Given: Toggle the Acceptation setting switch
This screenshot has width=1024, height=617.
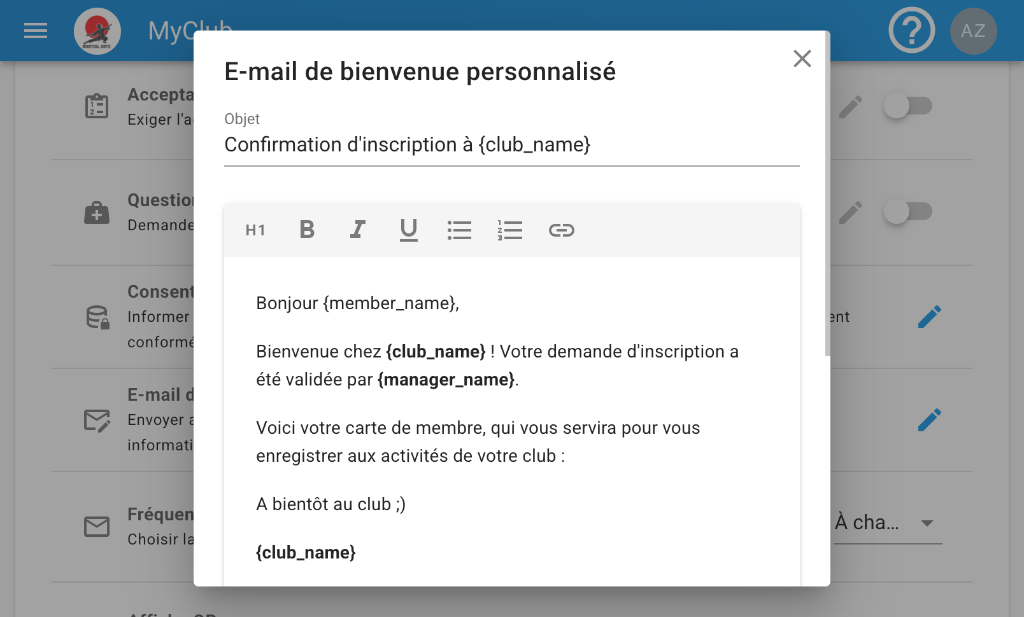Looking at the screenshot, I should (x=908, y=106).
